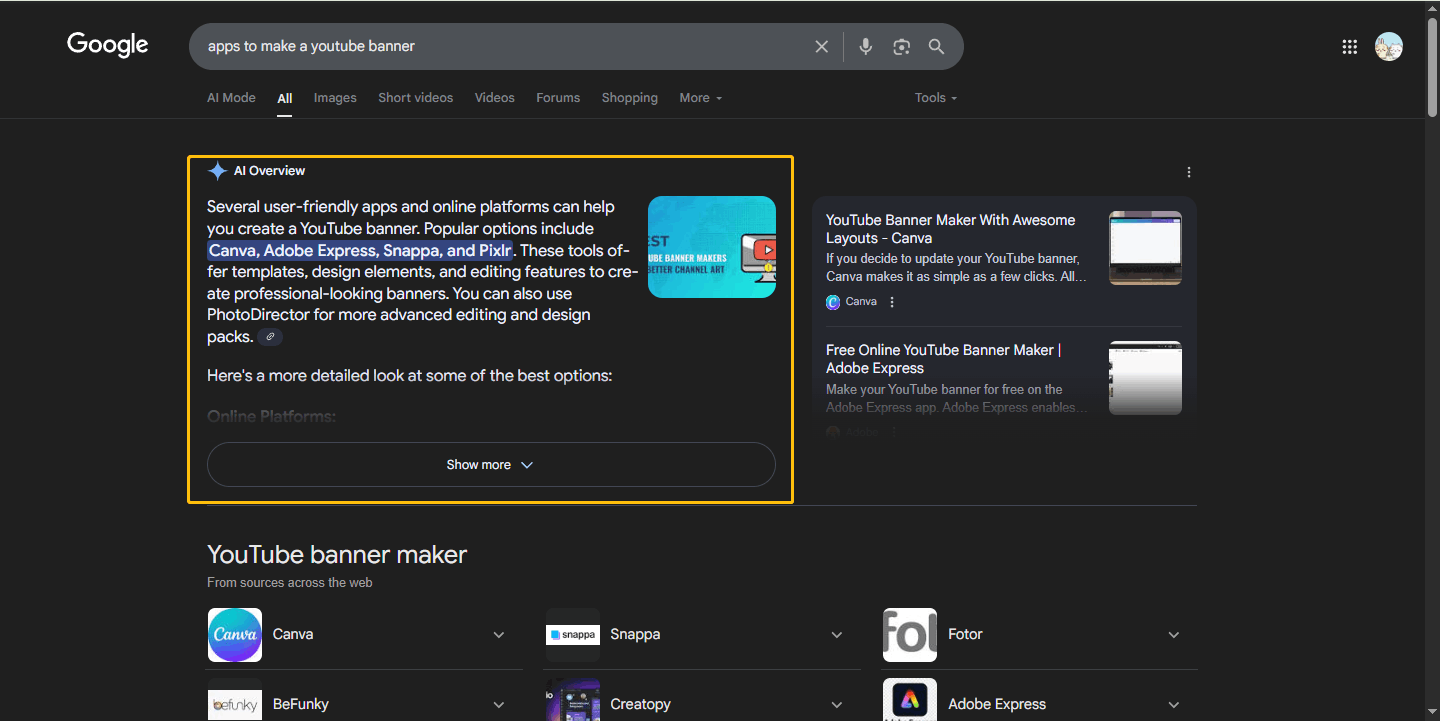Expand the Canva row chevron
The image size is (1440, 721).
click(x=499, y=635)
